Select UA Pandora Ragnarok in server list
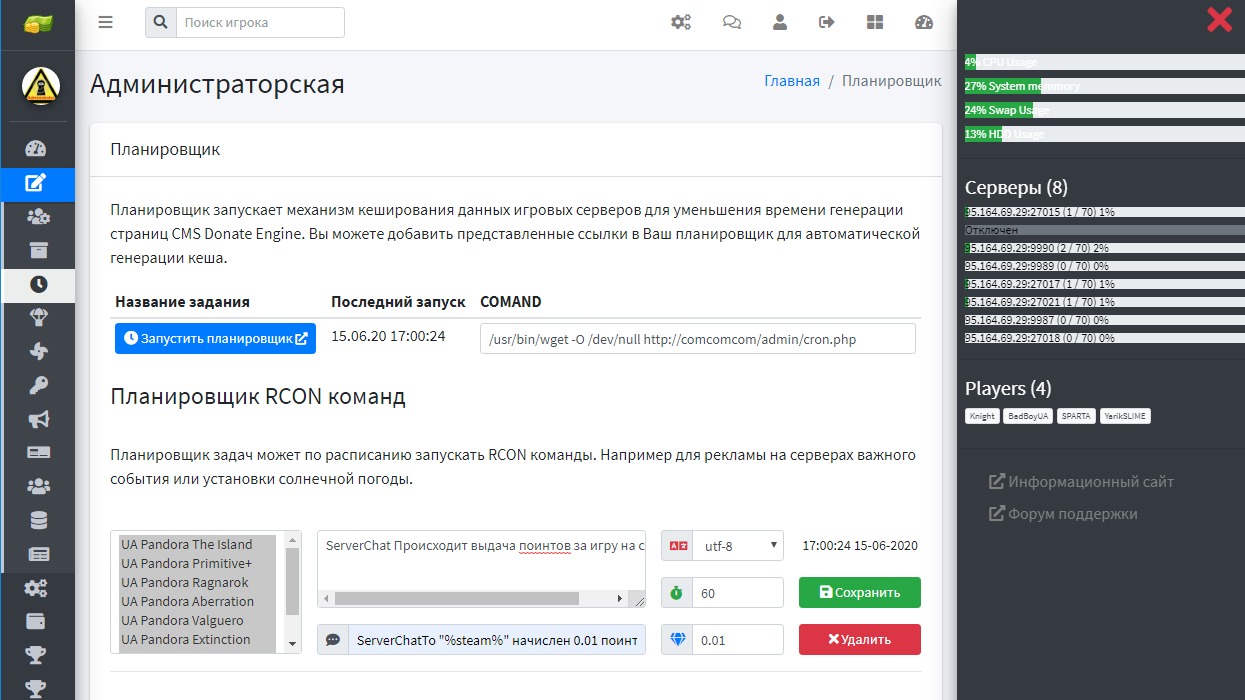The height and width of the screenshot is (700, 1245). point(185,582)
